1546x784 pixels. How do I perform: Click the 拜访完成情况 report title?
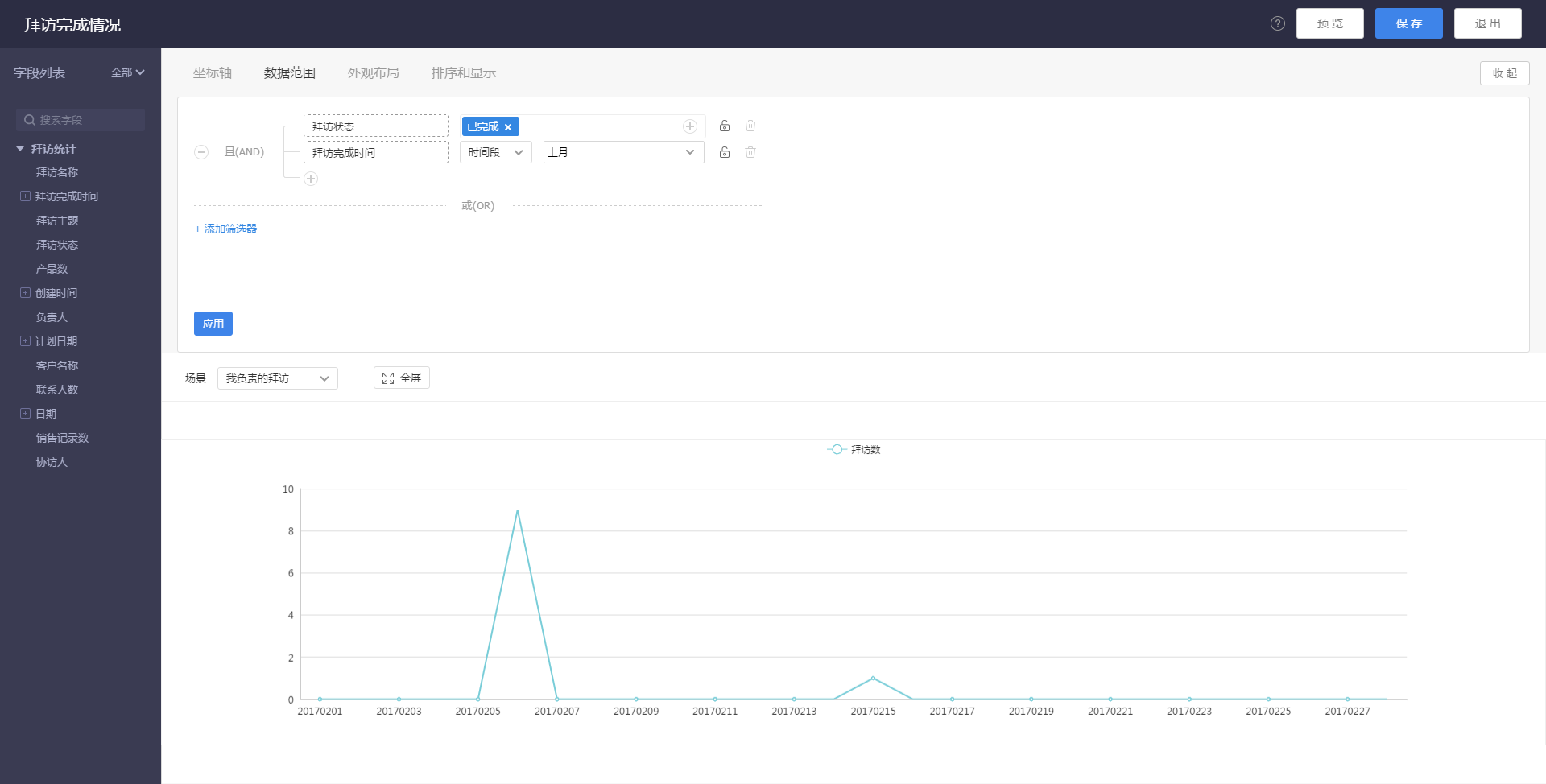72,25
